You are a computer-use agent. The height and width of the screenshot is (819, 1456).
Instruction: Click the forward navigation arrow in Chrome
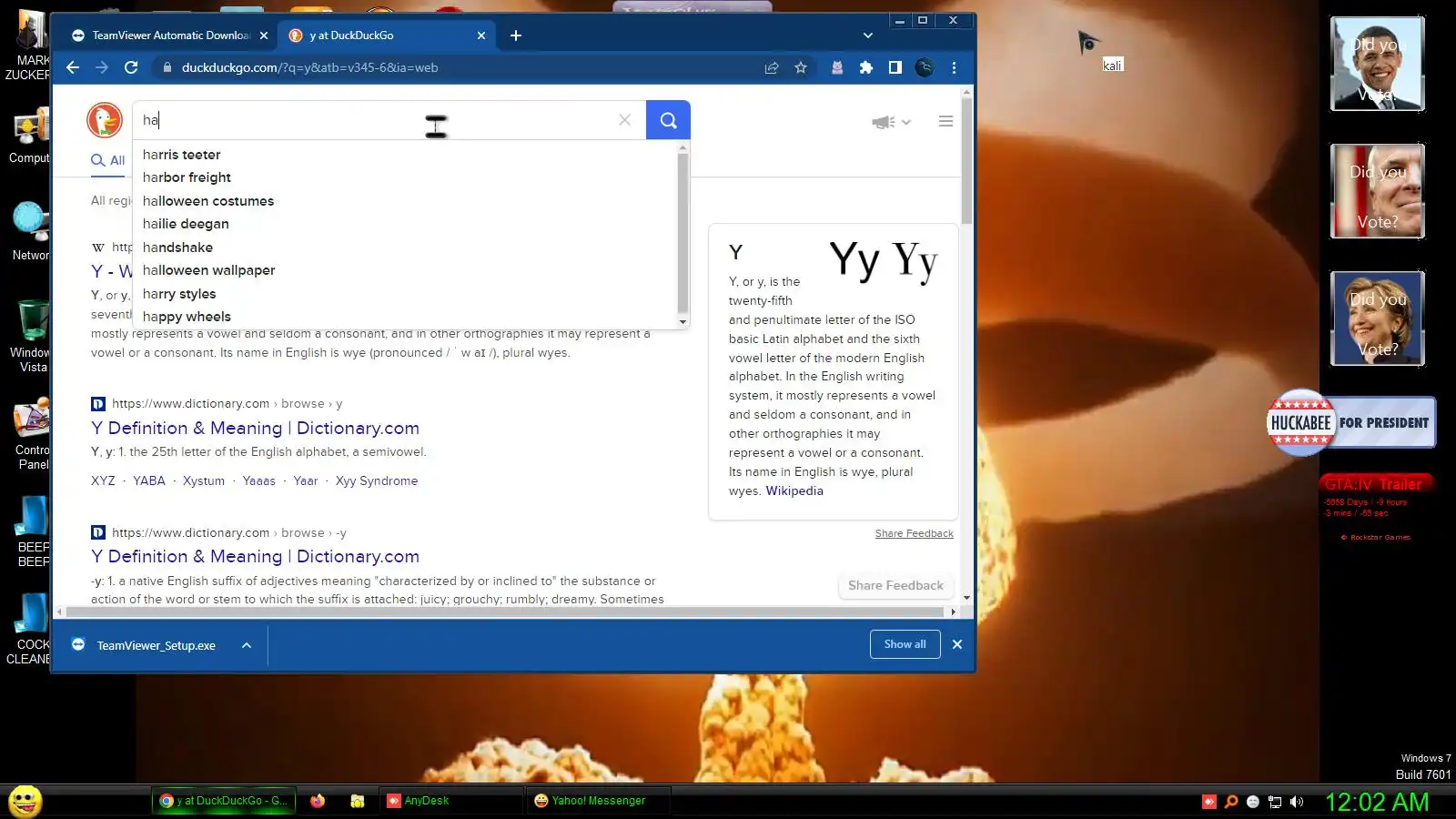click(x=102, y=67)
